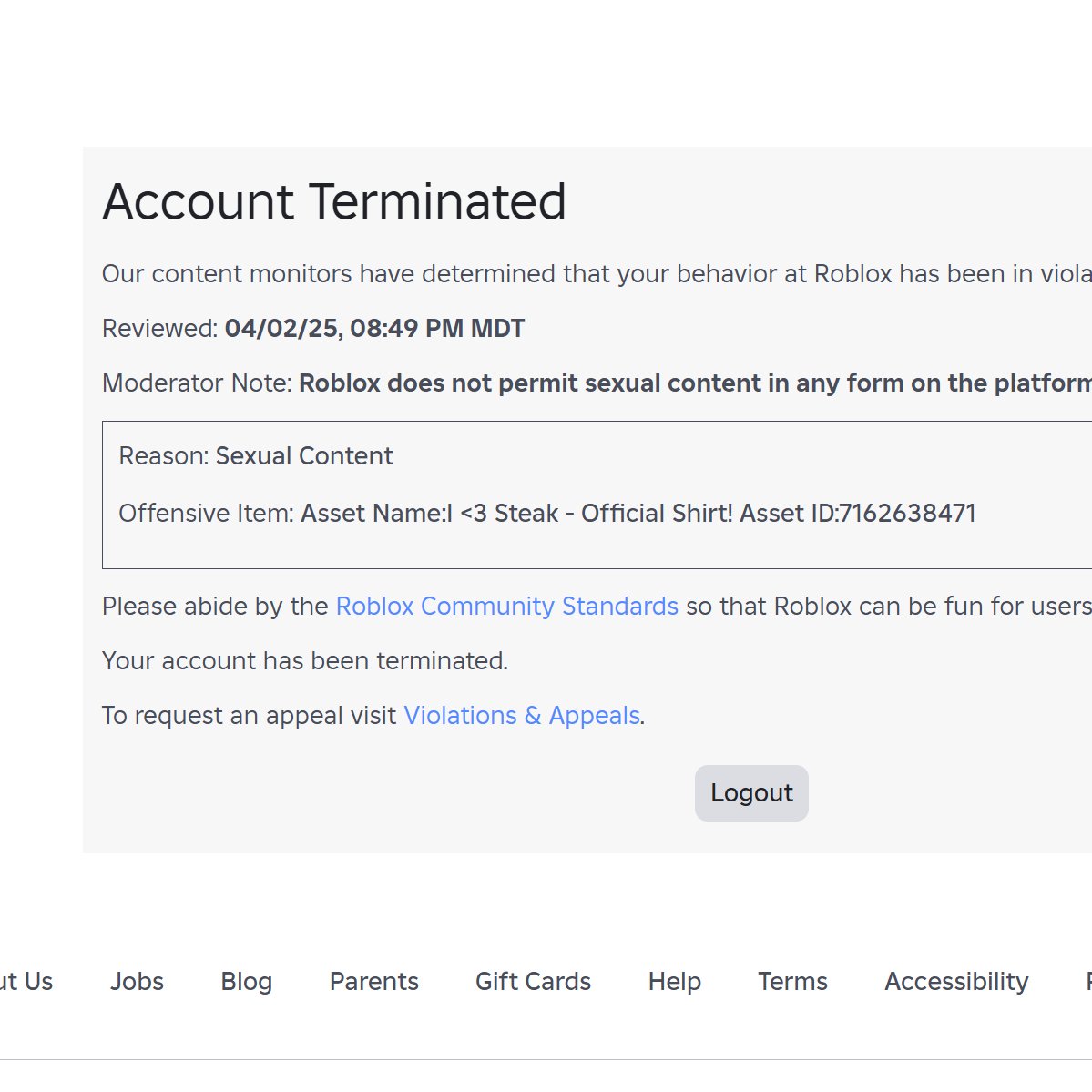
Task: Click the partially visible About Us link
Action: (26, 981)
